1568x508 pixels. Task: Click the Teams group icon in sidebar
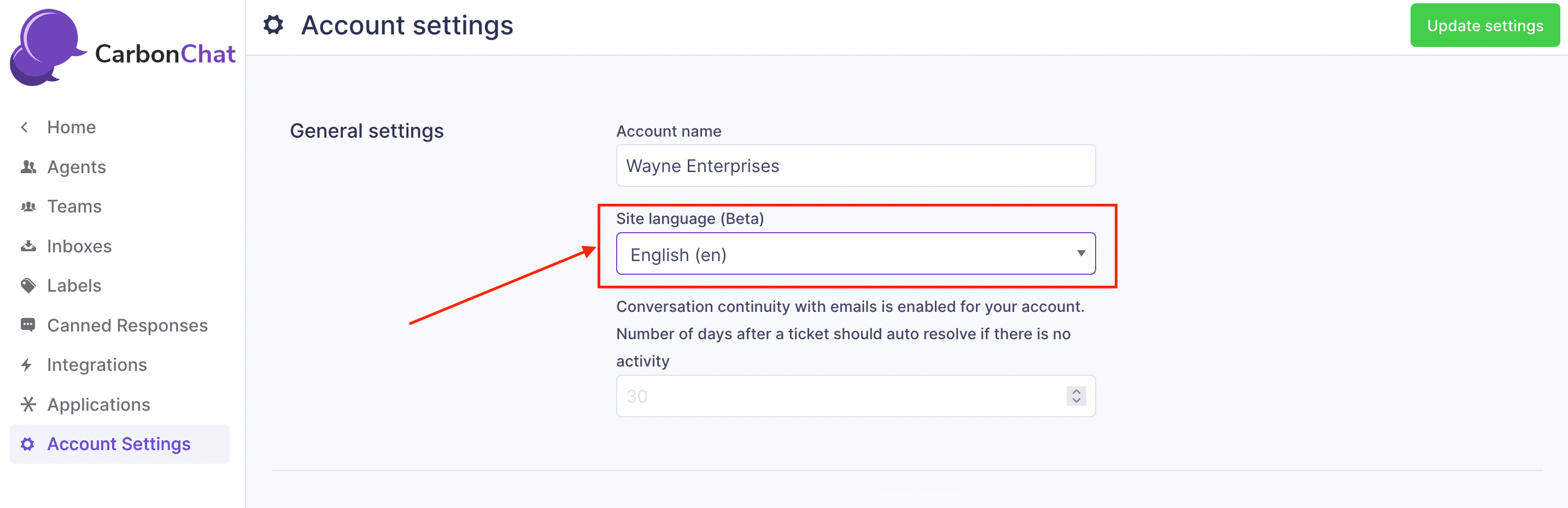coord(28,207)
